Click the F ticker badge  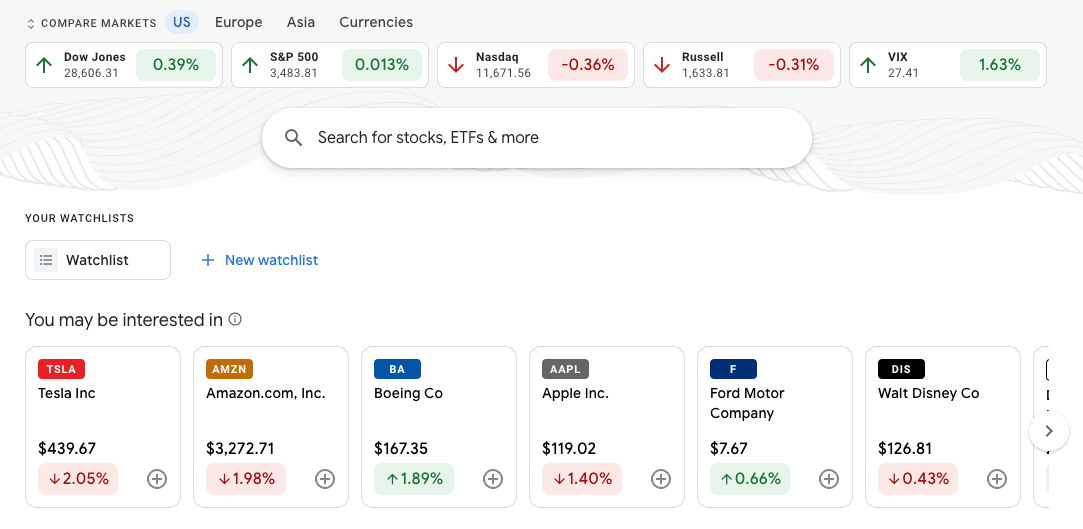[x=734, y=369]
